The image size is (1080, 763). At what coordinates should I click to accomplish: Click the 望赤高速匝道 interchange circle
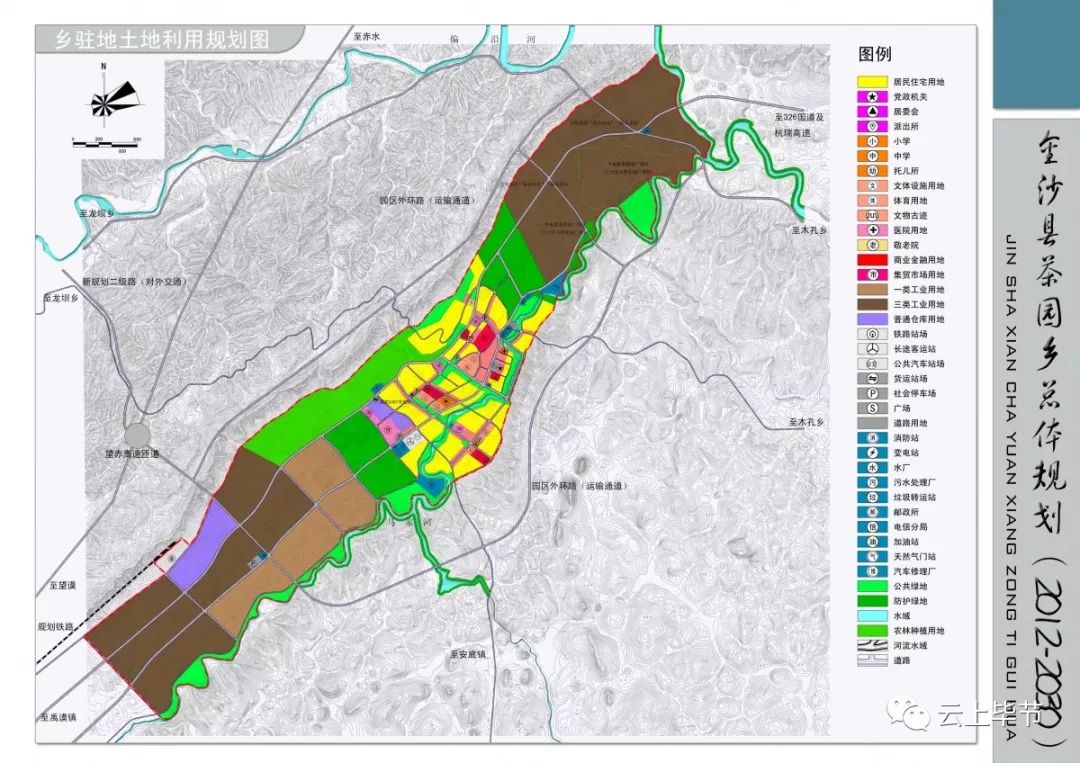click(136, 436)
